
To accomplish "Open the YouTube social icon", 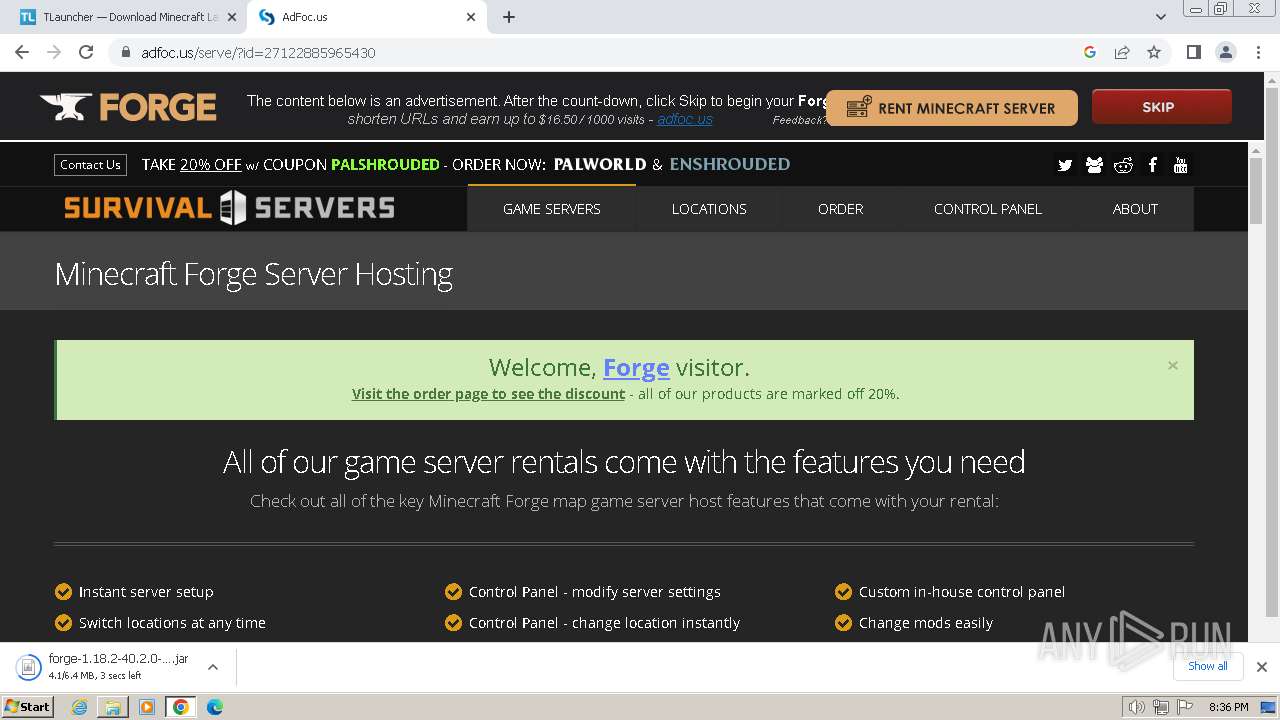I will (x=1181, y=165).
